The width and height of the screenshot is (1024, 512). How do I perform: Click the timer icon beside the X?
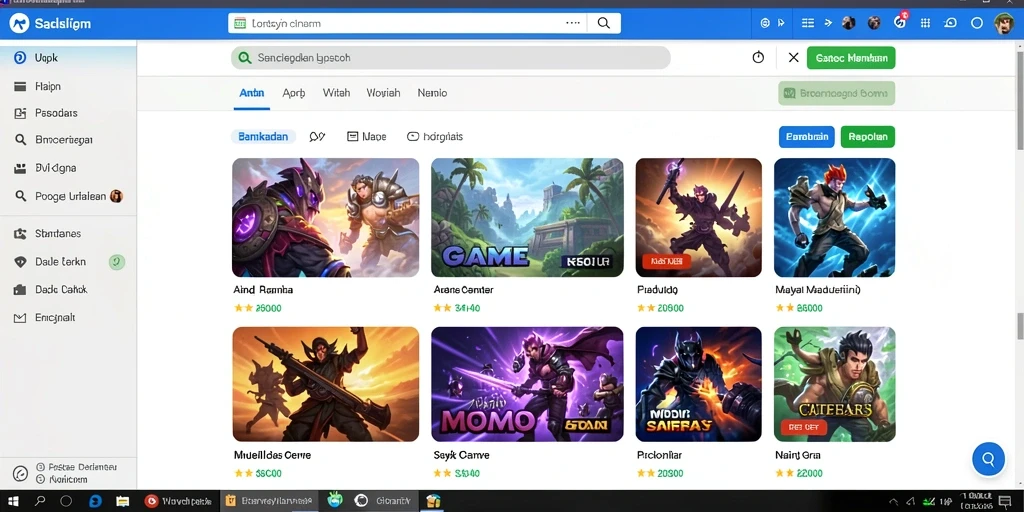(x=758, y=57)
